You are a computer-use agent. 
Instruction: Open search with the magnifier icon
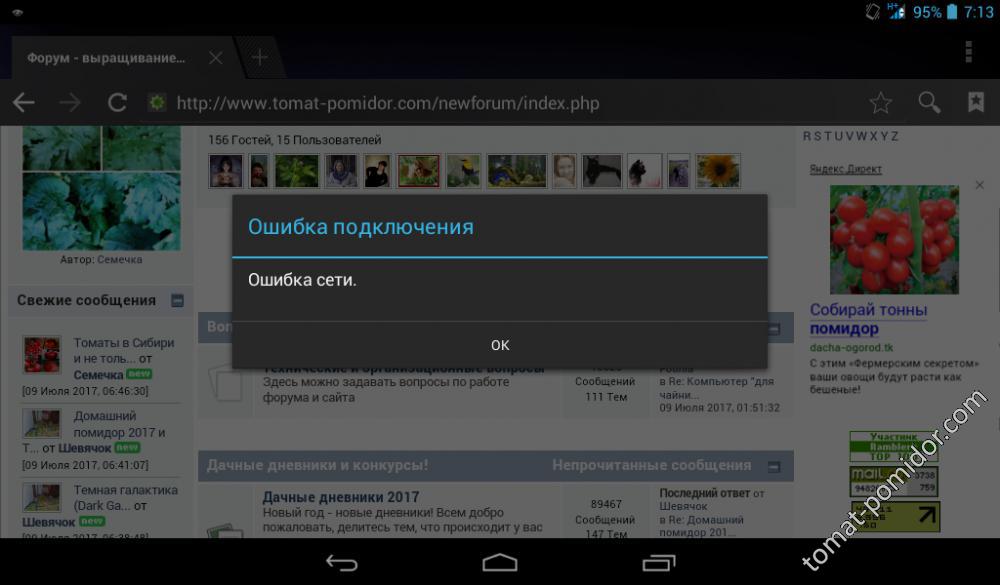point(929,102)
